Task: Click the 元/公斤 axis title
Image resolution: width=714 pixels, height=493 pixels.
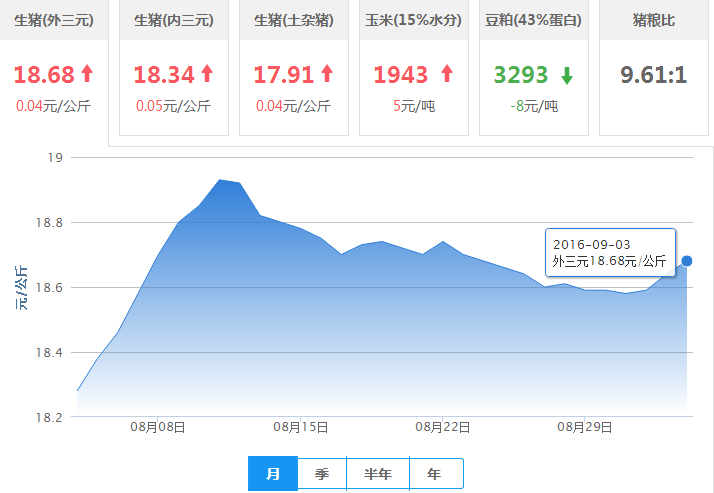Action: (x=21, y=288)
